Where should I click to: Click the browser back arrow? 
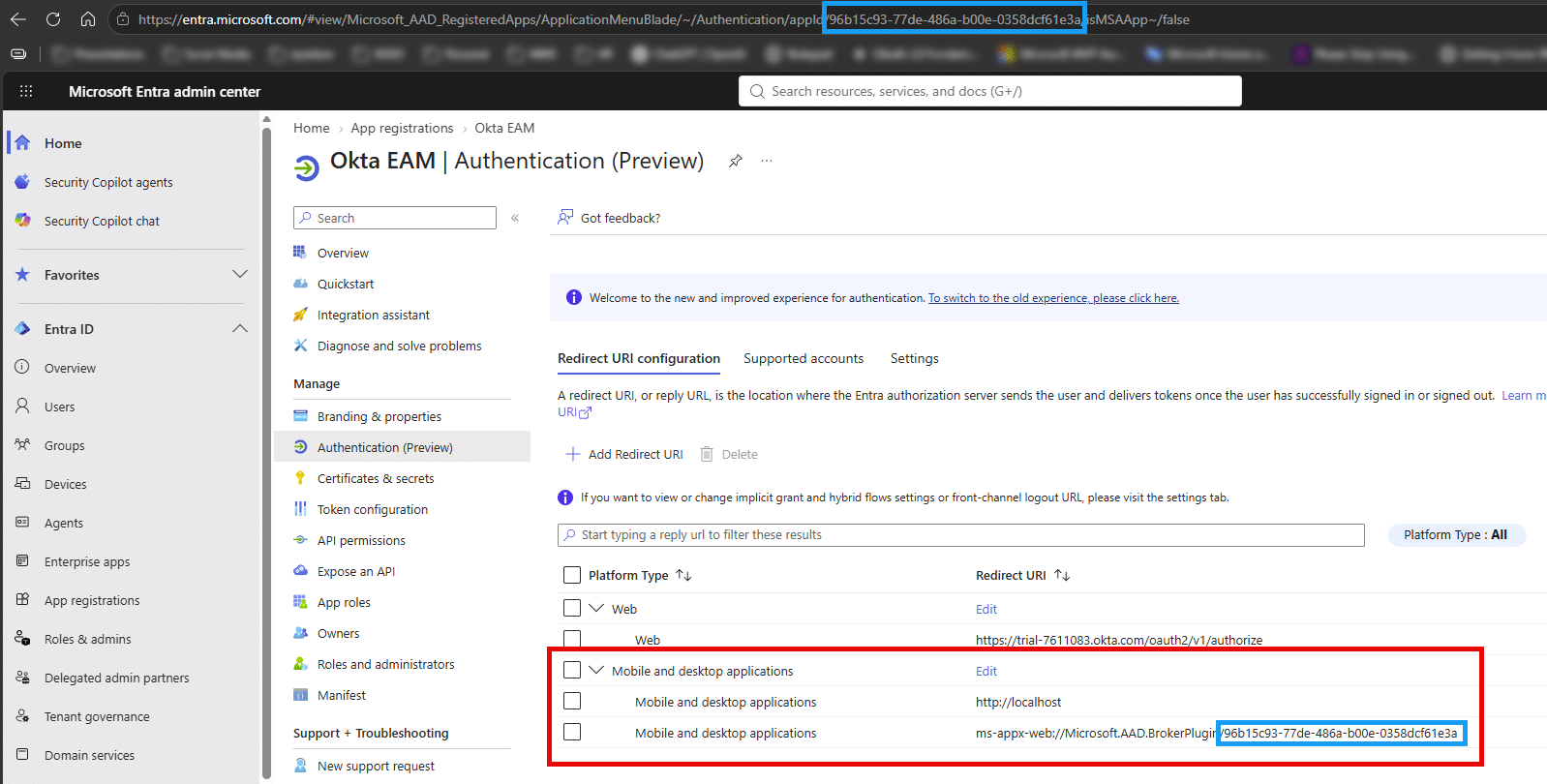point(18,19)
